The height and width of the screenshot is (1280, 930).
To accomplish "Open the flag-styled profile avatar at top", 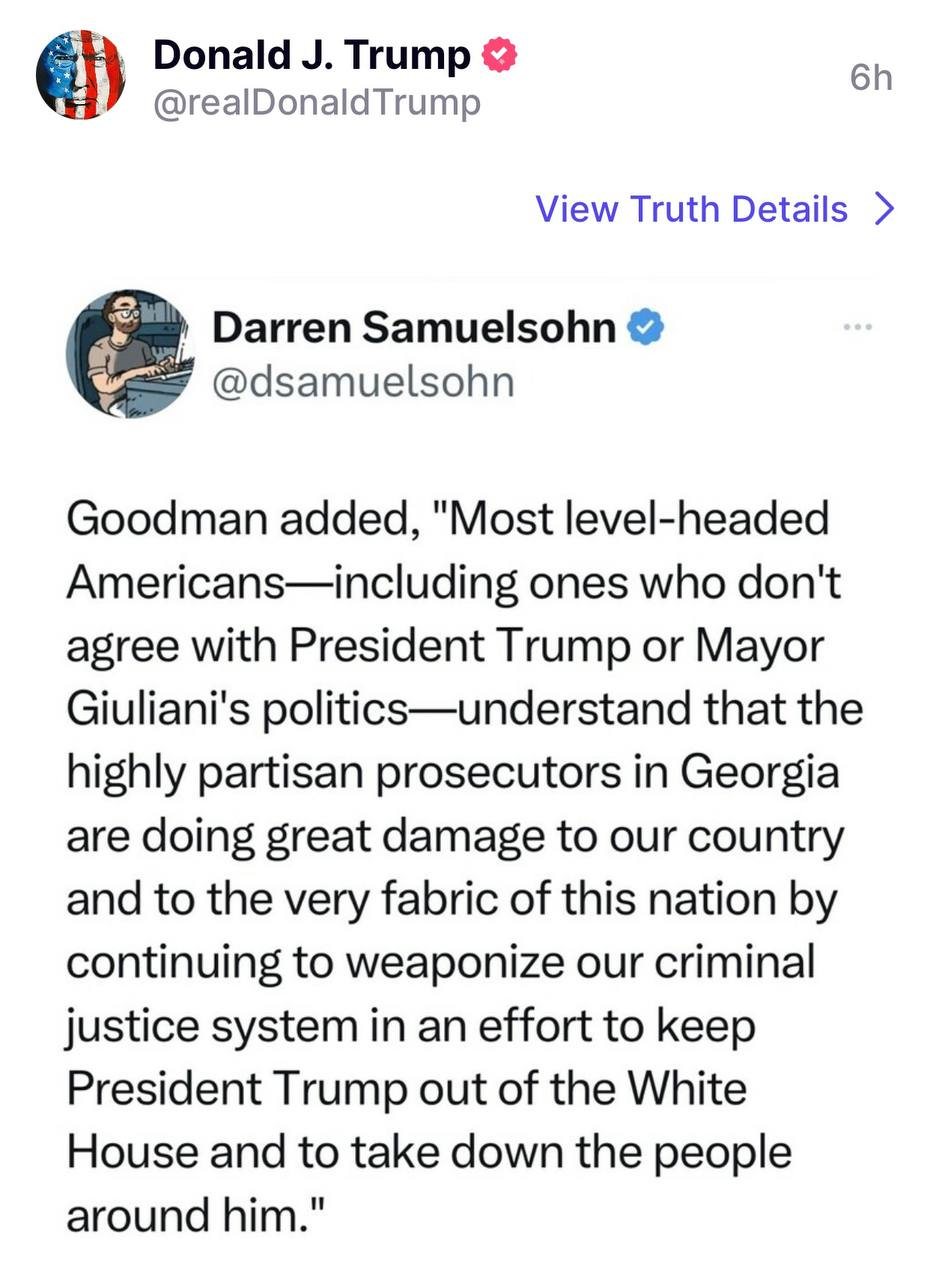I will (x=80, y=75).
